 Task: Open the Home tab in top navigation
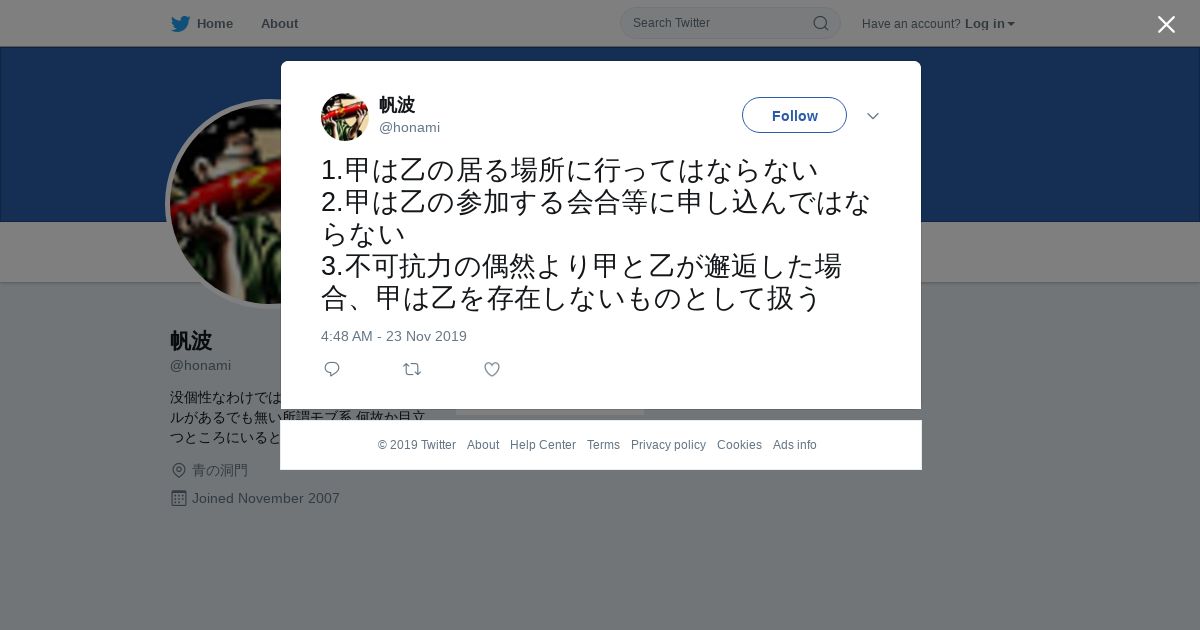pos(215,24)
